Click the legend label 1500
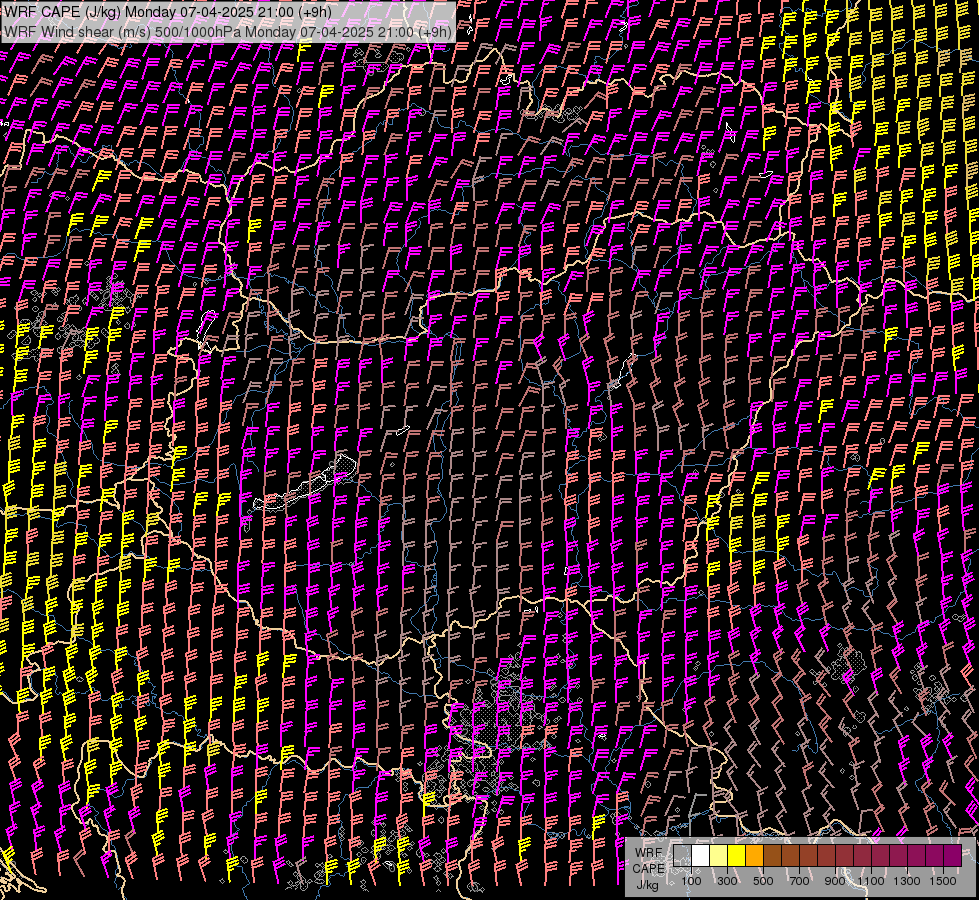The image size is (979, 900). [943, 881]
